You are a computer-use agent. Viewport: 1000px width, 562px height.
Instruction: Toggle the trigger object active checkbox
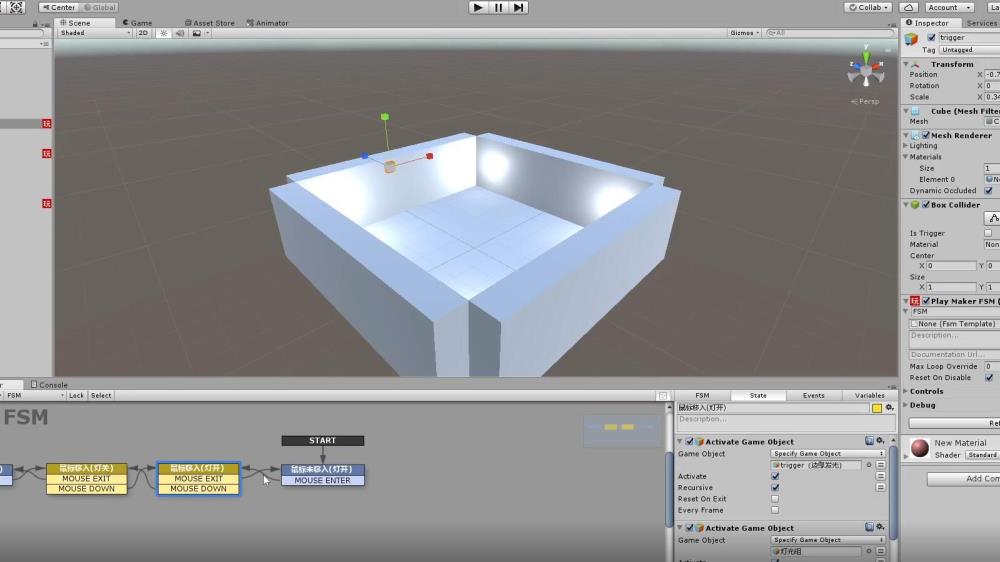[x=931, y=38]
